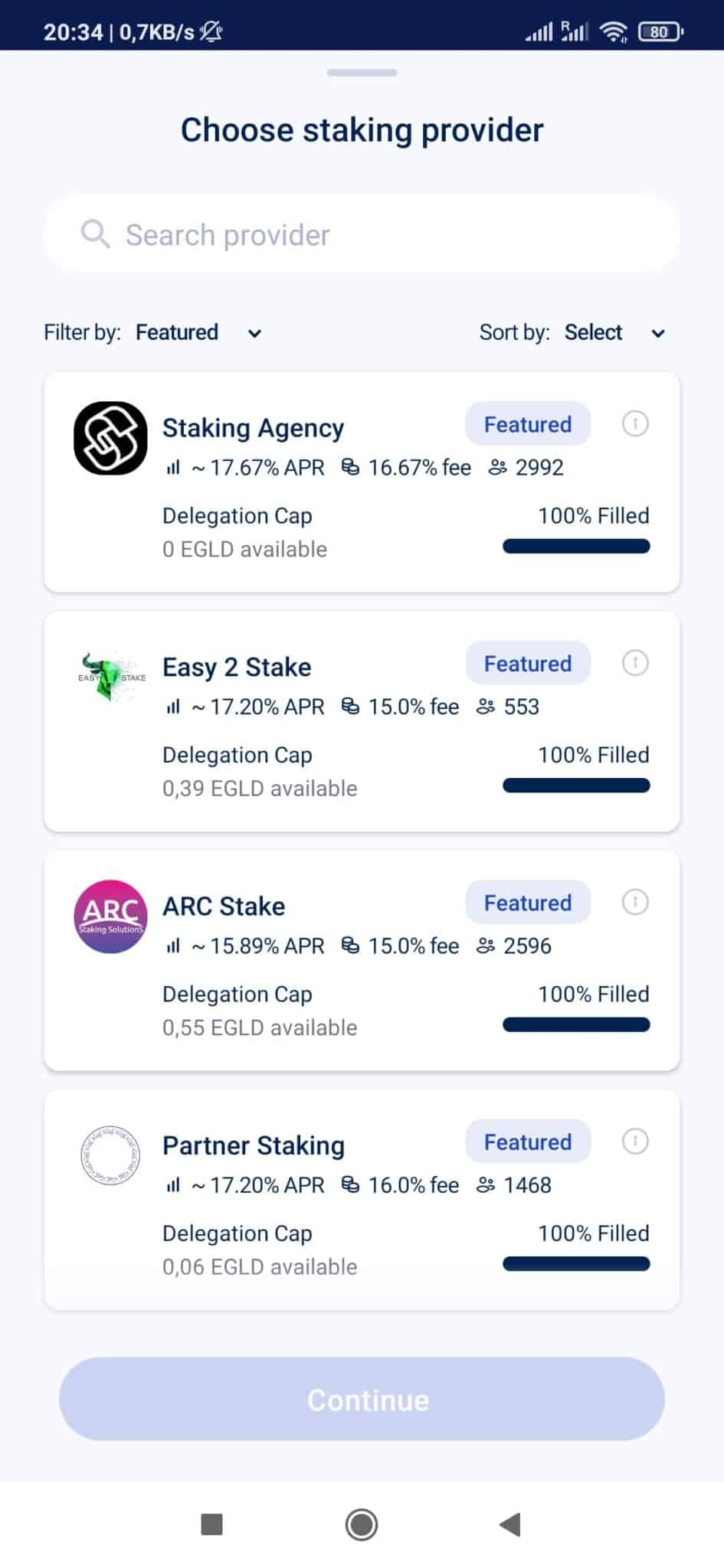The height and width of the screenshot is (1568, 724).
Task: Show info for Easy 2 Stake
Action: click(x=634, y=663)
